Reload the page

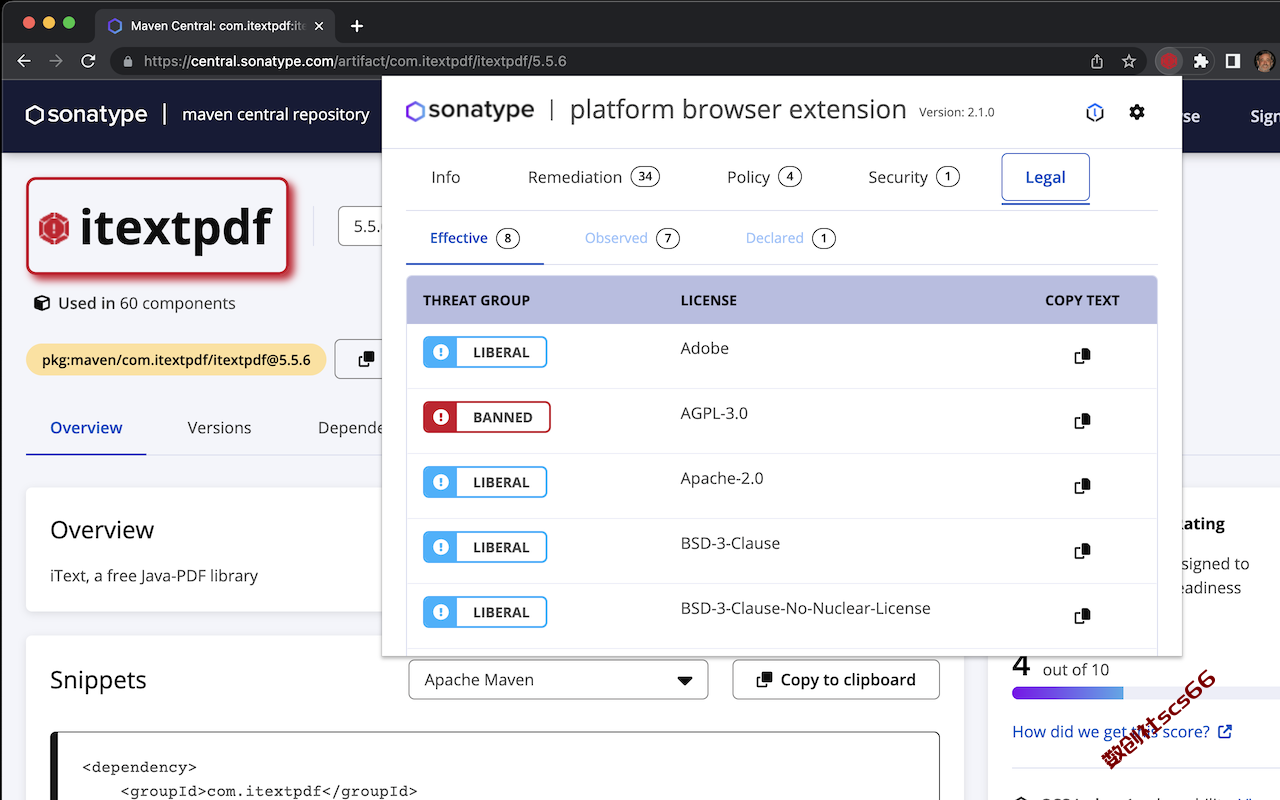click(88, 61)
